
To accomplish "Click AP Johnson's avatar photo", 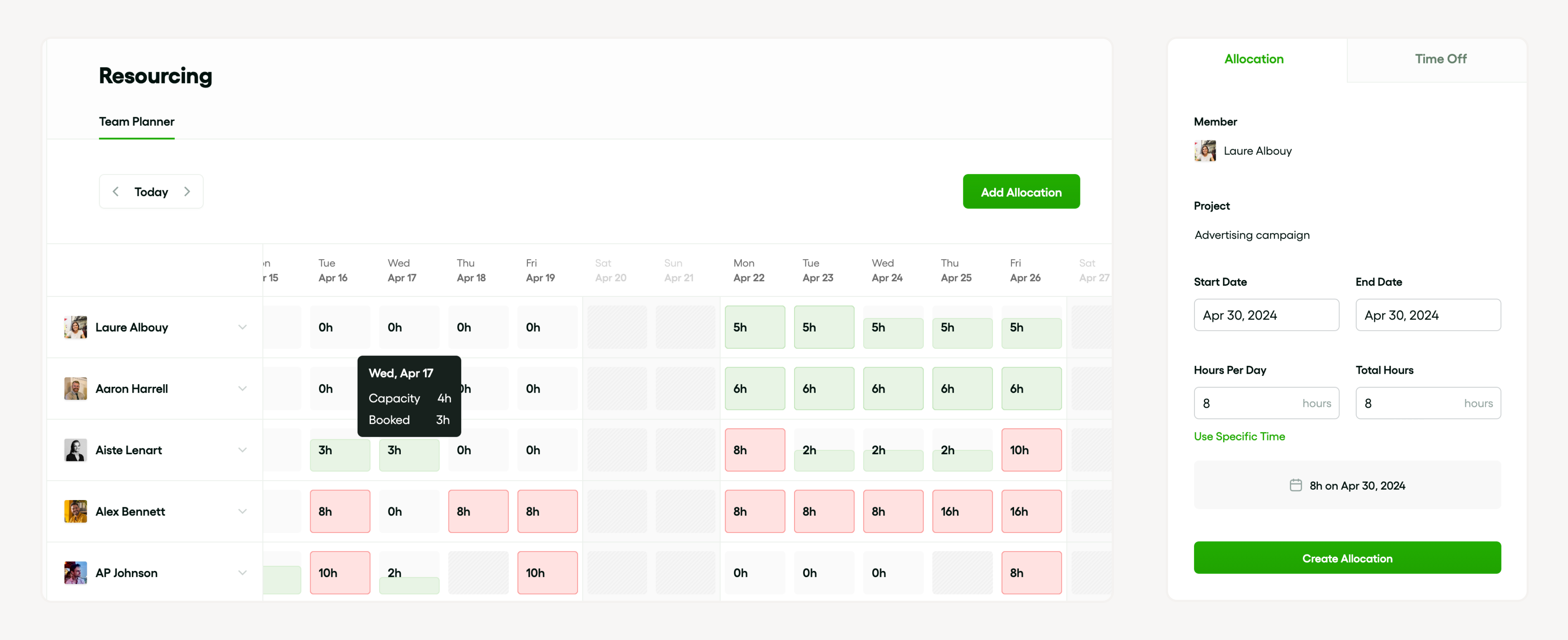I will click(75, 573).
